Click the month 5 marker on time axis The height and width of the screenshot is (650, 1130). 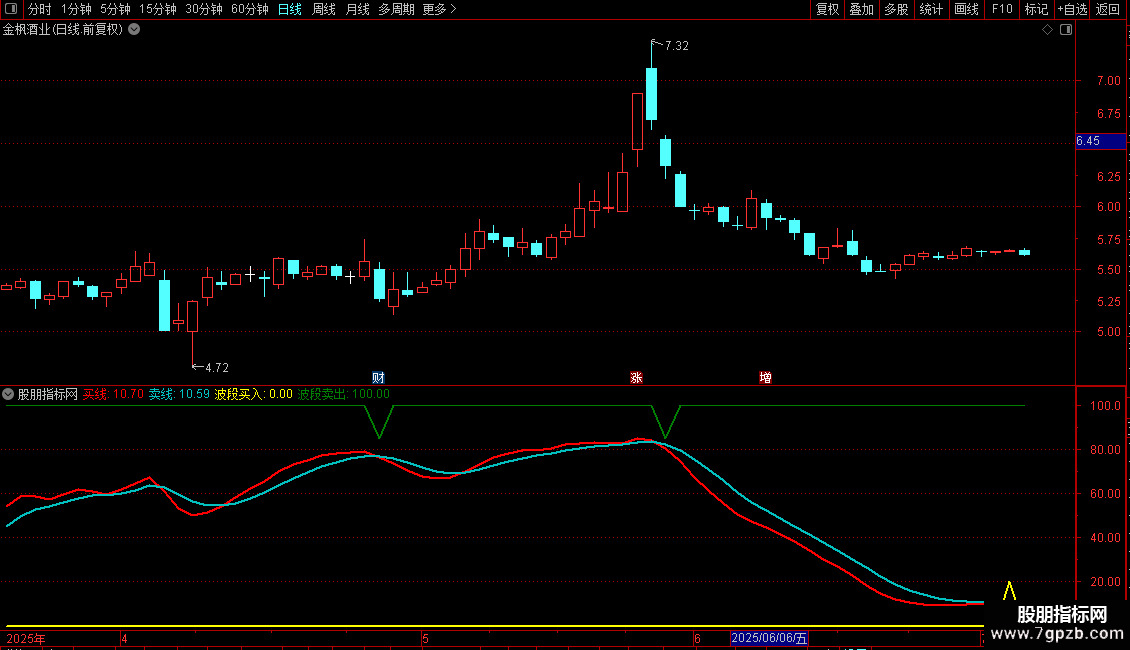tap(425, 639)
